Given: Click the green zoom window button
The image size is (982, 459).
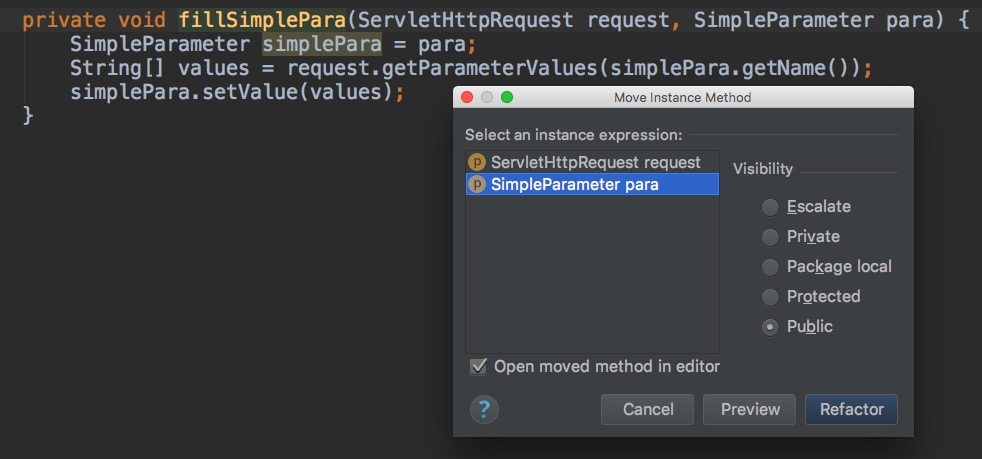Looking at the screenshot, I should pyautogui.click(x=507, y=97).
